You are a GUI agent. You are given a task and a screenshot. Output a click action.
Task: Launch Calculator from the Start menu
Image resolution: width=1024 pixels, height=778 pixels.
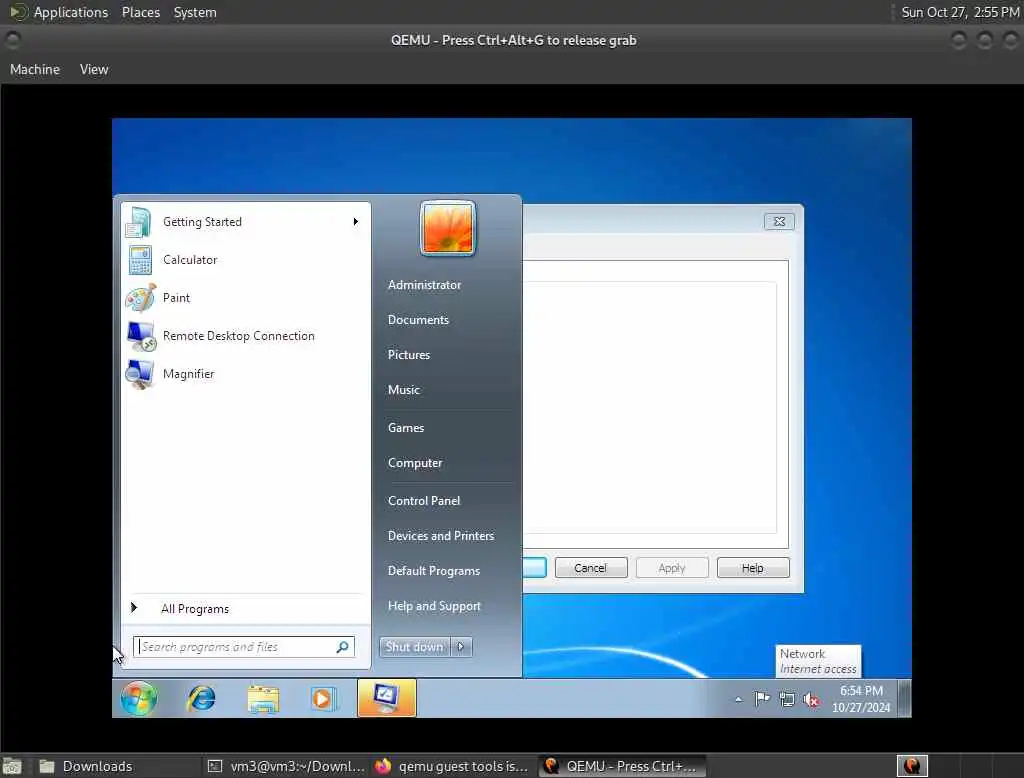[x=245, y=260]
